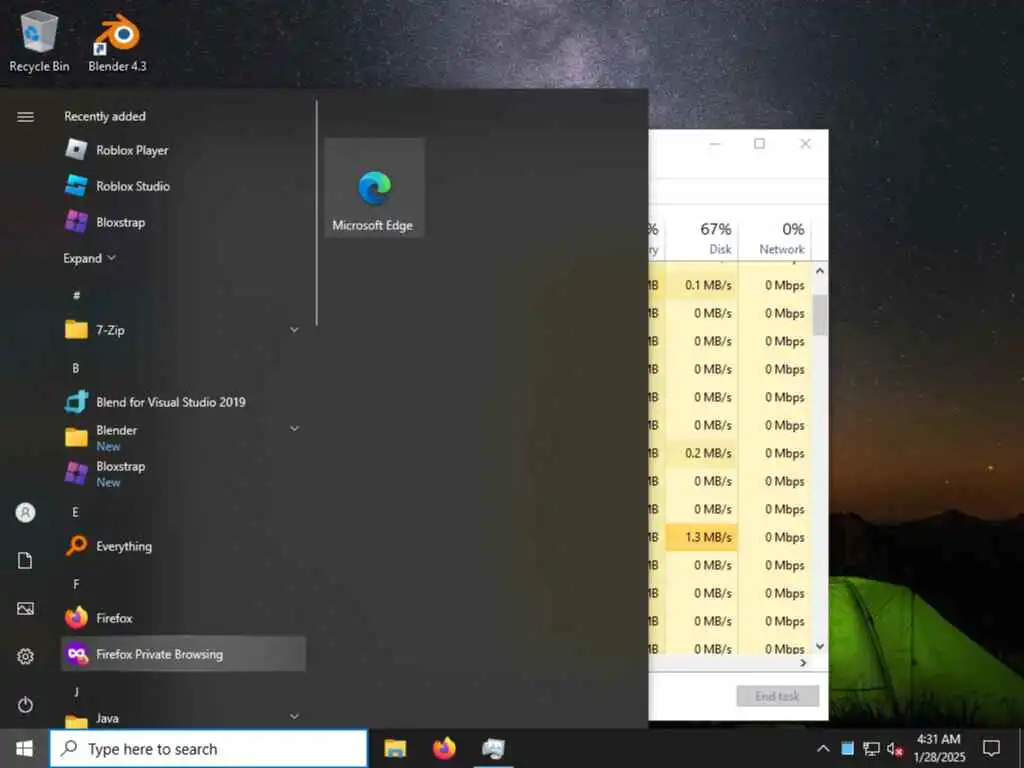Viewport: 1024px width, 768px height.
Task: Click horizontal scroll right arrow in Task Manager
Action: [803, 663]
